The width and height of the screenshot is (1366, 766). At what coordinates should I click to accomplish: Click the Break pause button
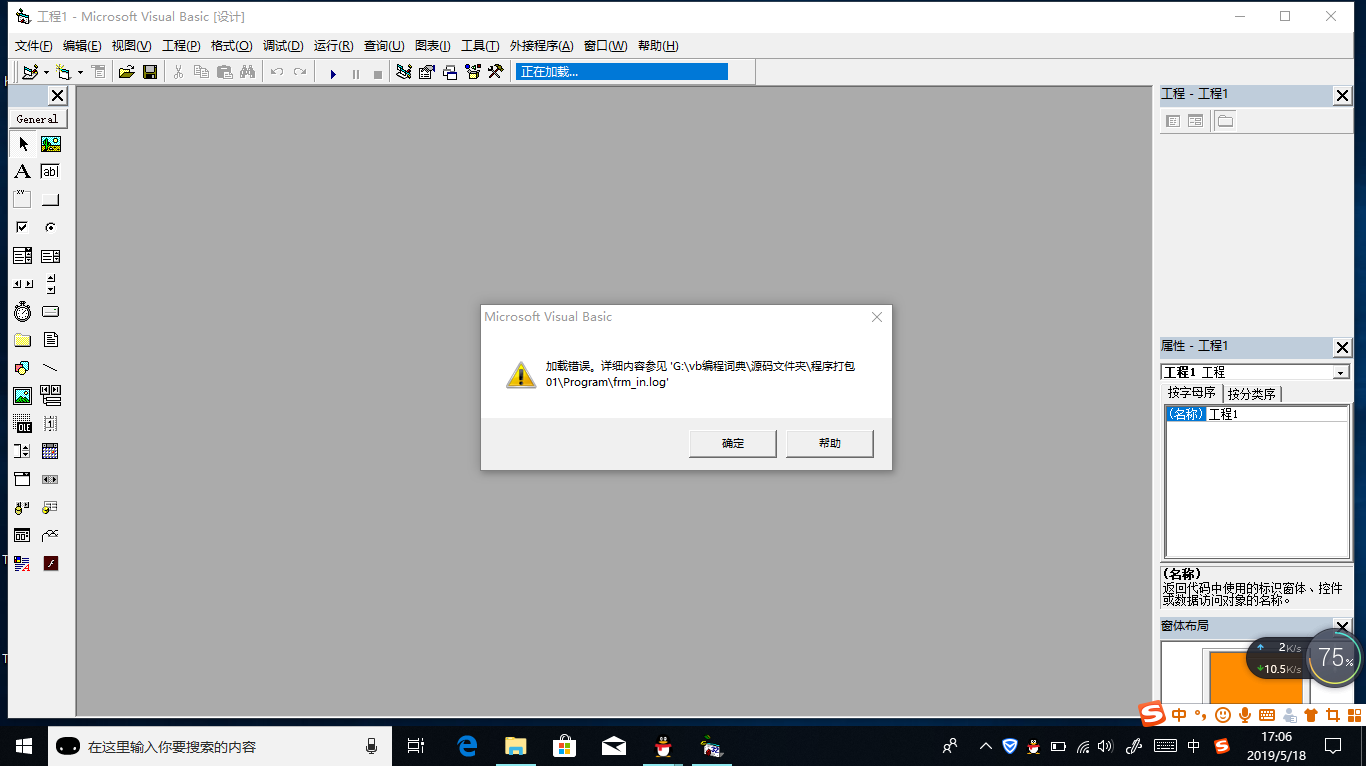(x=355, y=73)
